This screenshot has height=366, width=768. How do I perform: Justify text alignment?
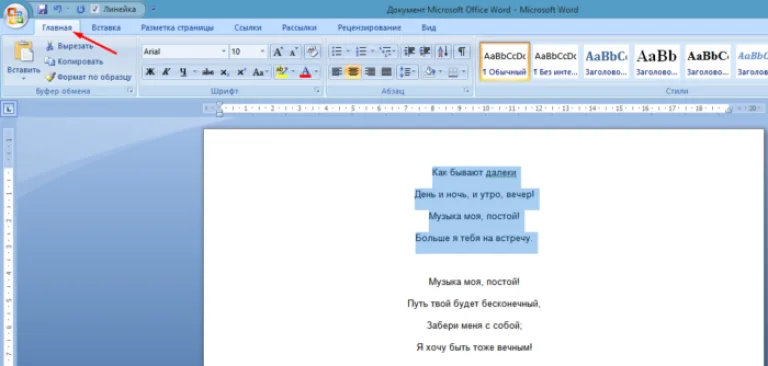pos(386,72)
